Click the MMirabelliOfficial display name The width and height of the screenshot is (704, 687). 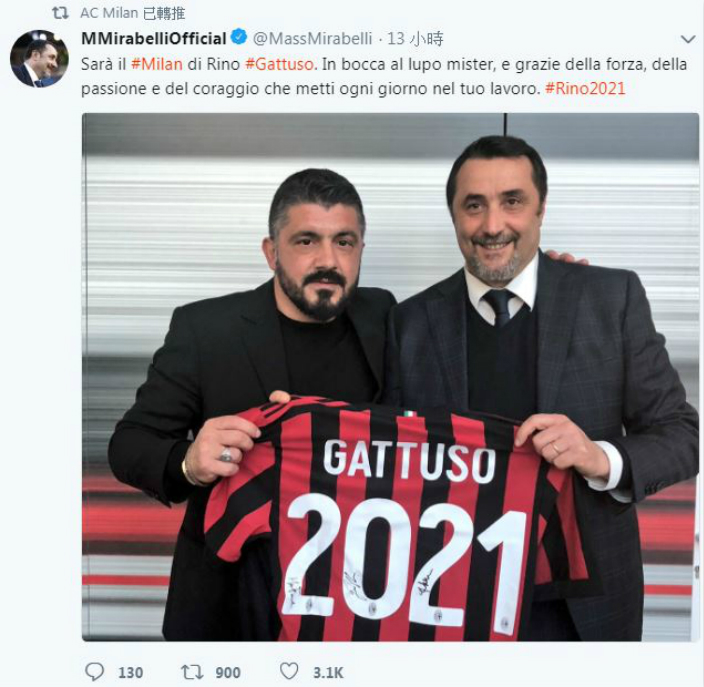click(154, 39)
